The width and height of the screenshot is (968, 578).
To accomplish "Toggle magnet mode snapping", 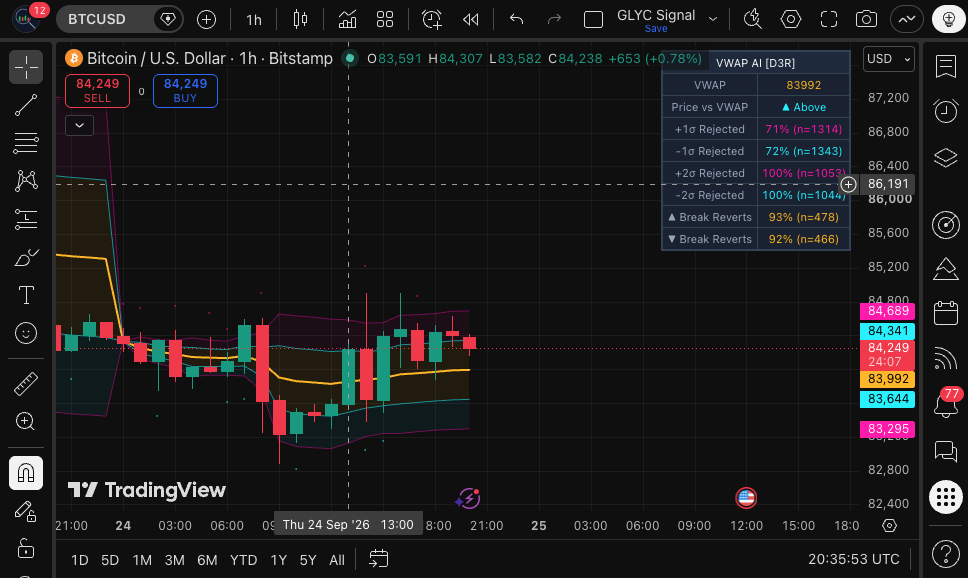I will click(x=26, y=473).
